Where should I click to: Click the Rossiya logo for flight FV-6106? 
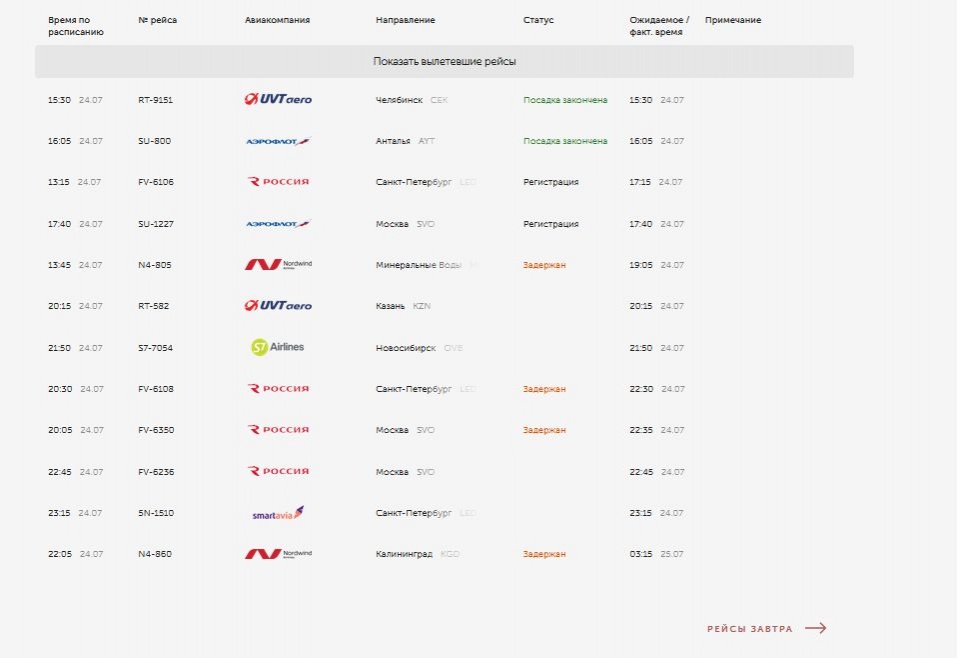click(x=278, y=181)
